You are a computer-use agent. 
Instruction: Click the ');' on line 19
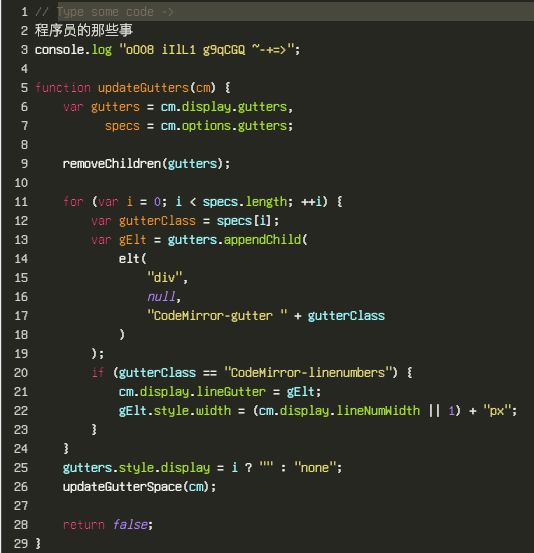tap(98, 353)
